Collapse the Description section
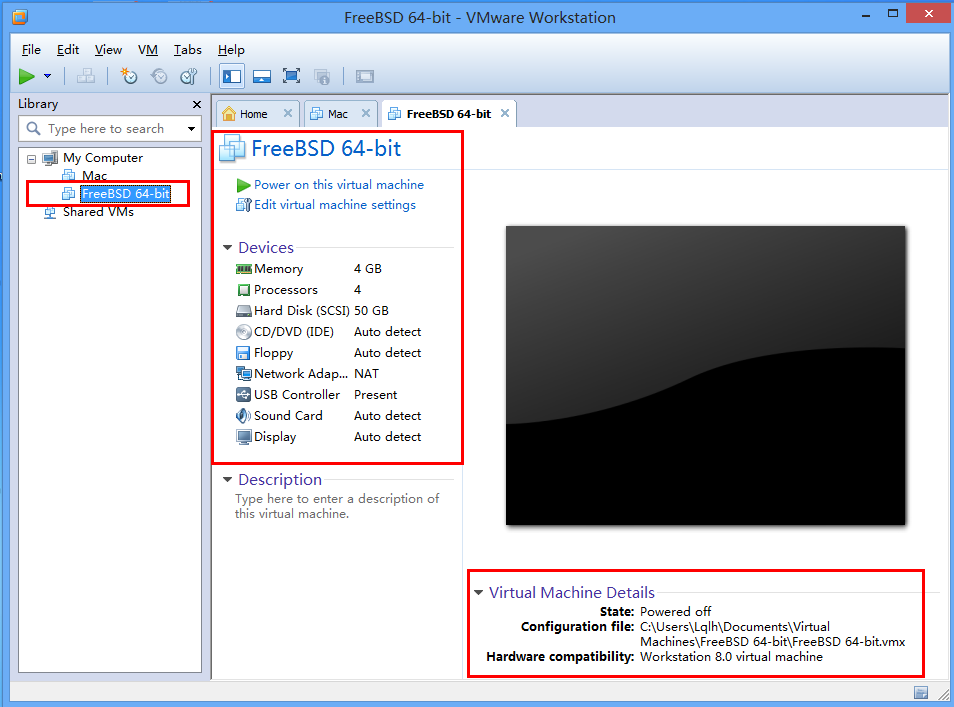The height and width of the screenshot is (707, 954). click(228, 479)
